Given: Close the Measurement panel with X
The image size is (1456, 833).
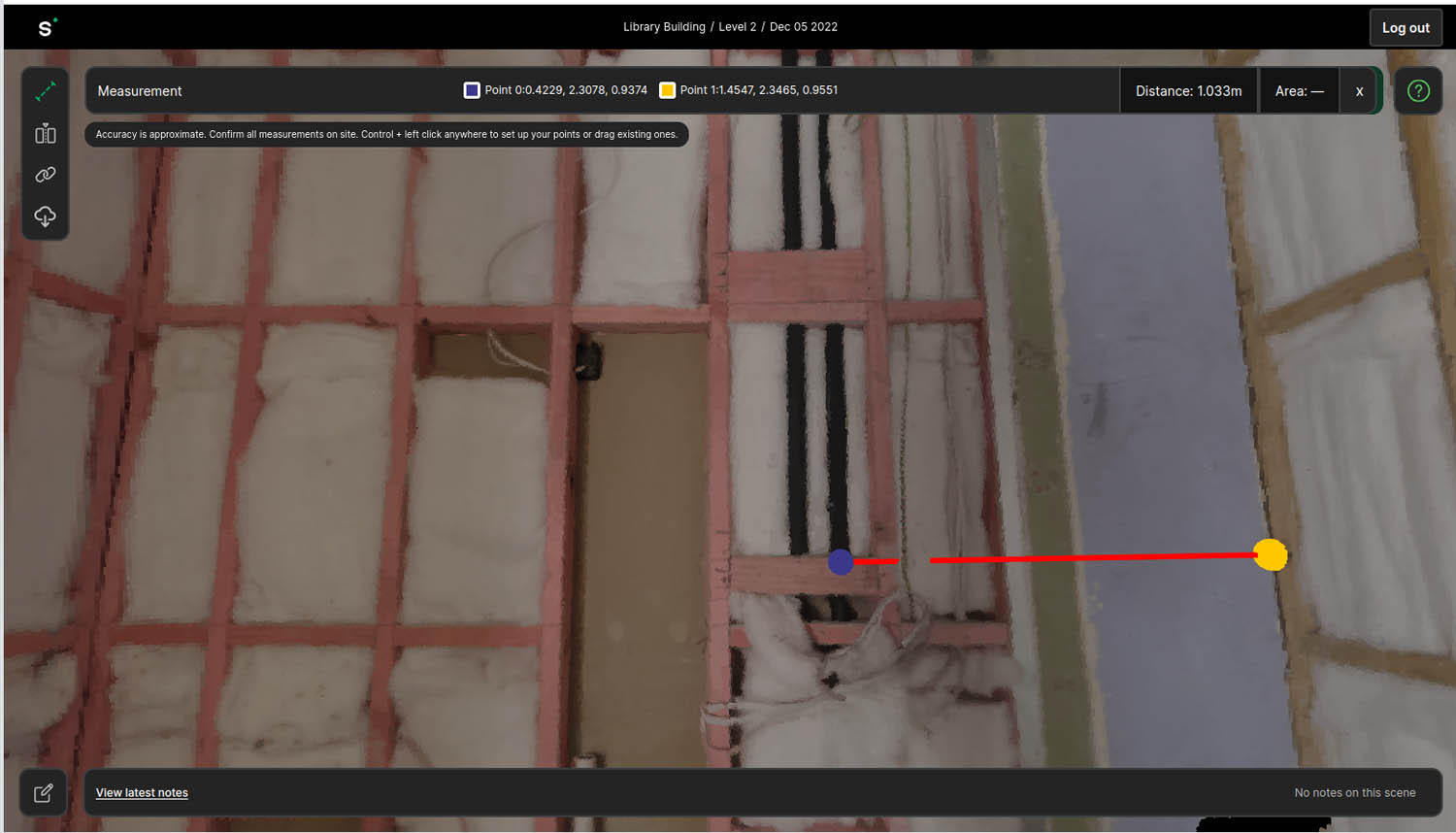Looking at the screenshot, I should pos(1359,91).
